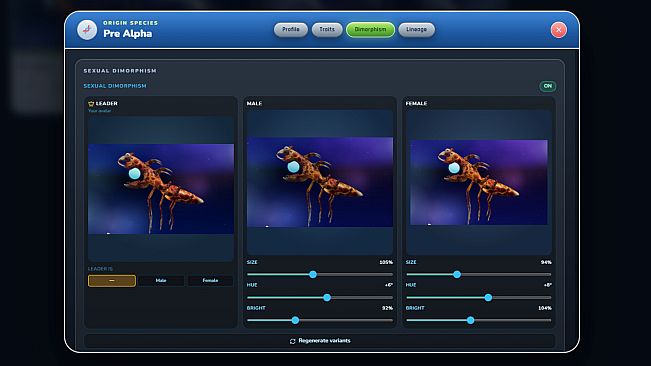
Task: Open the Lineage tab
Action: (x=416, y=29)
